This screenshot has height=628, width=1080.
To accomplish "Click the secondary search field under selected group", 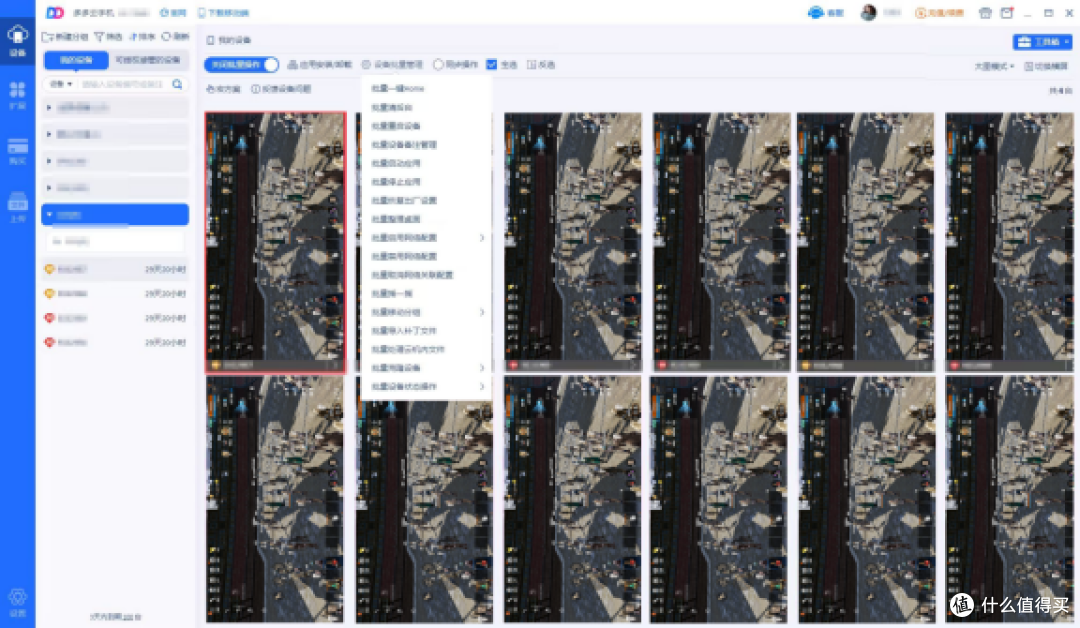I will pyautogui.click(x=115, y=241).
